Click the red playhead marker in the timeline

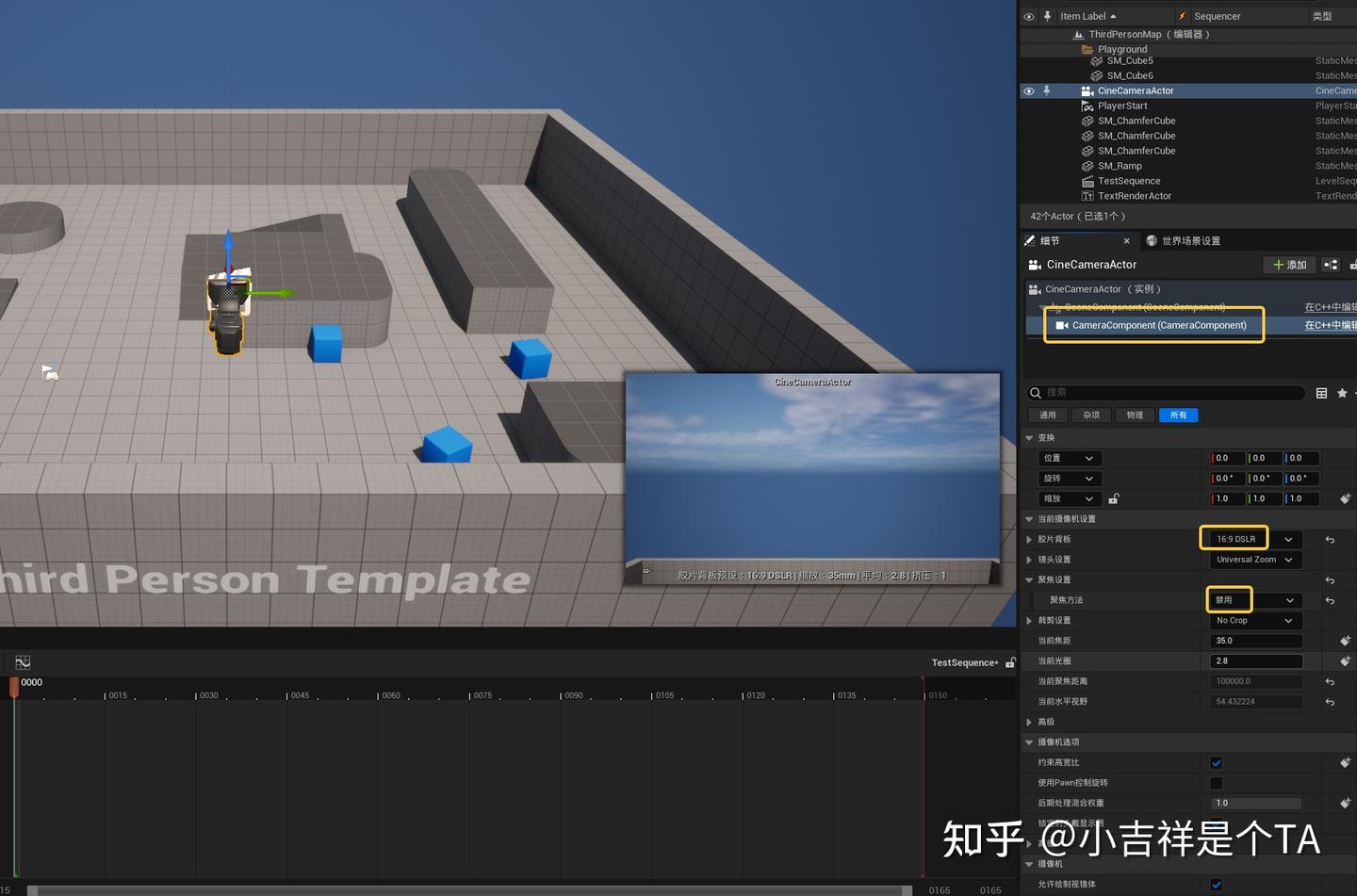(14, 689)
